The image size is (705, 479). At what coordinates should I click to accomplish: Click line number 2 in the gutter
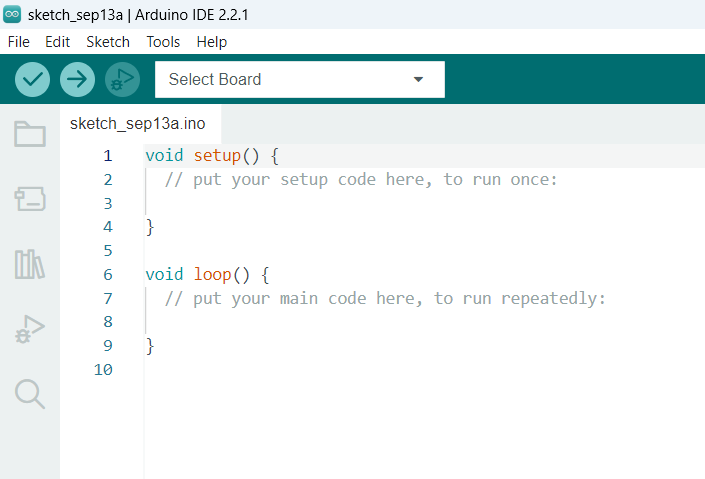108,179
